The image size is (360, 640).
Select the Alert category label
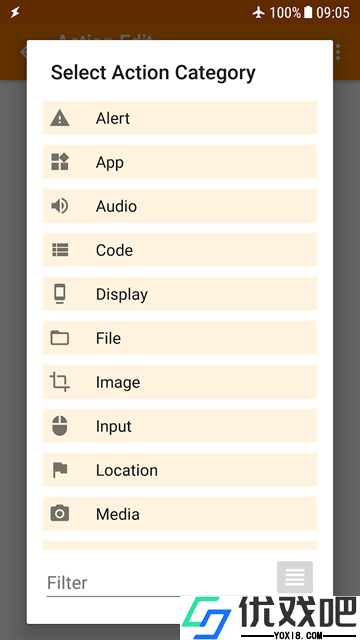(x=113, y=118)
